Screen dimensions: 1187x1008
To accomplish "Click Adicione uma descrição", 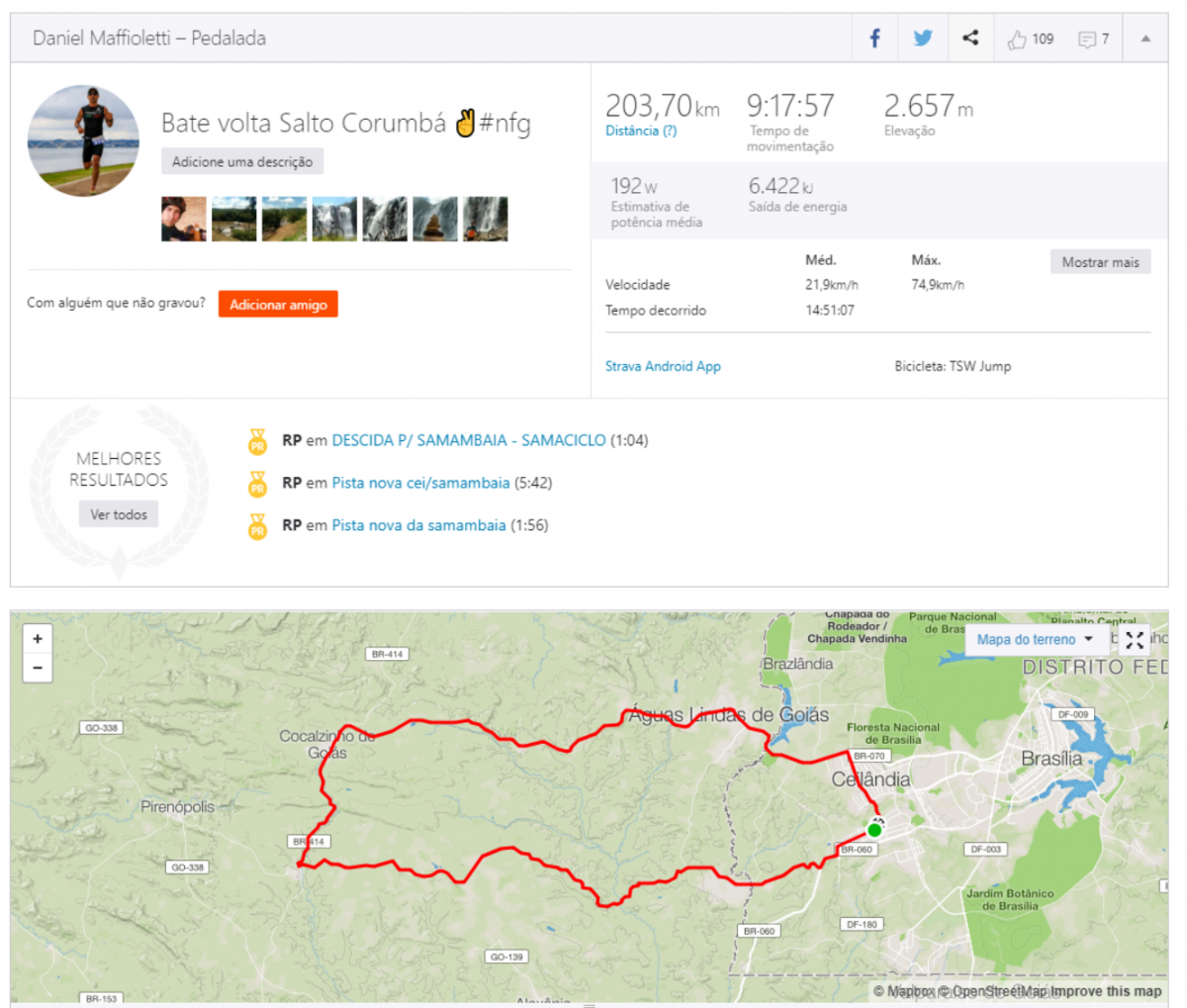I will (242, 161).
